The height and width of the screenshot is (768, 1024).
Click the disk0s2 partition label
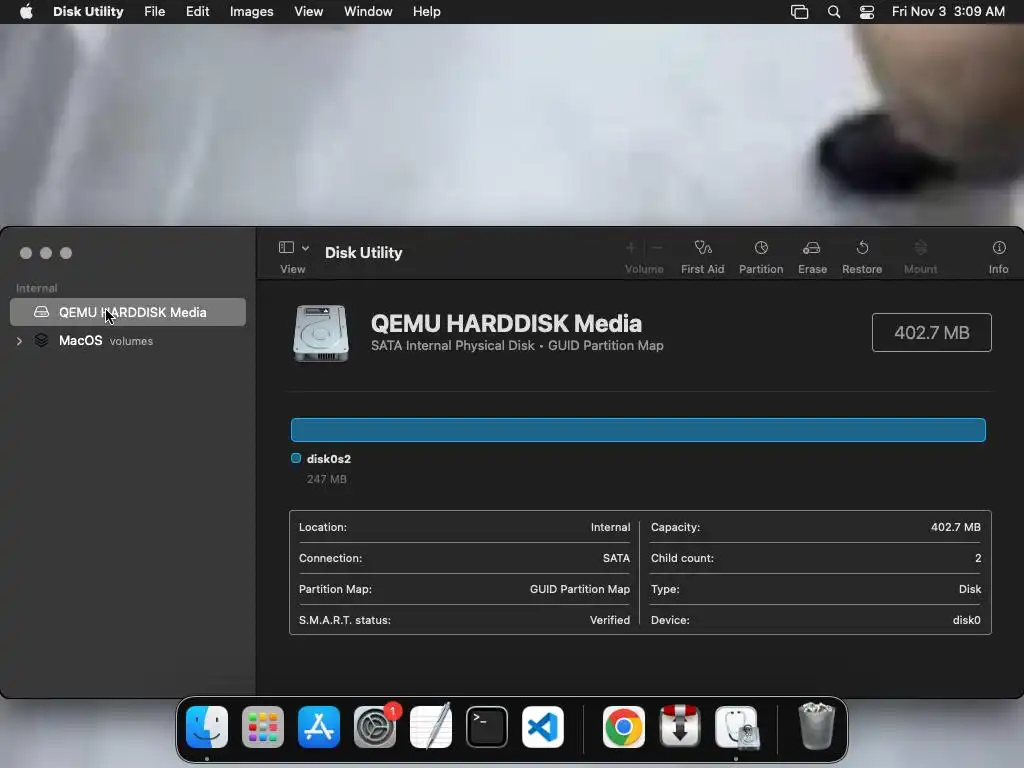tap(329, 459)
